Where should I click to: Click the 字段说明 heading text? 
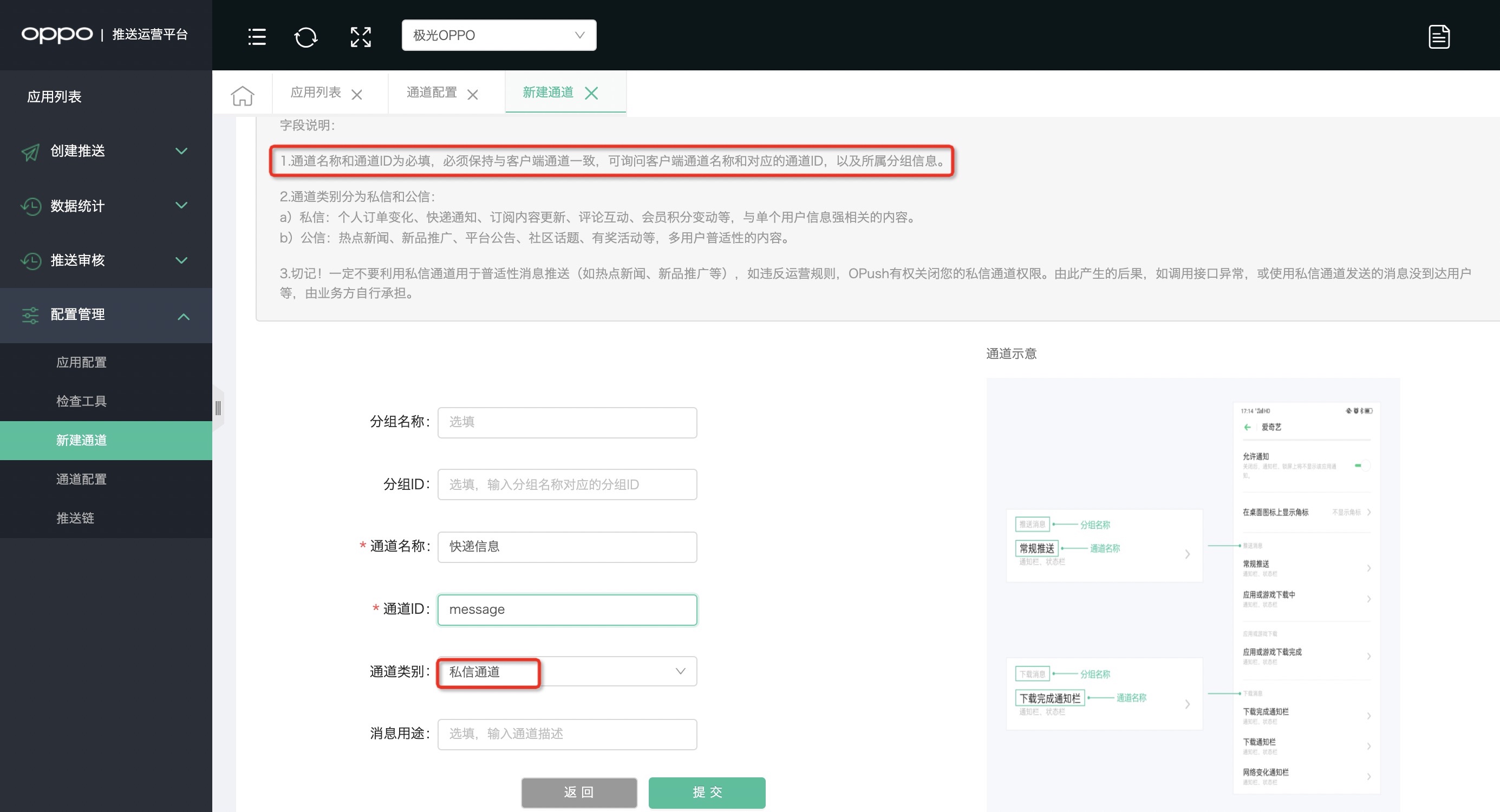point(307,125)
